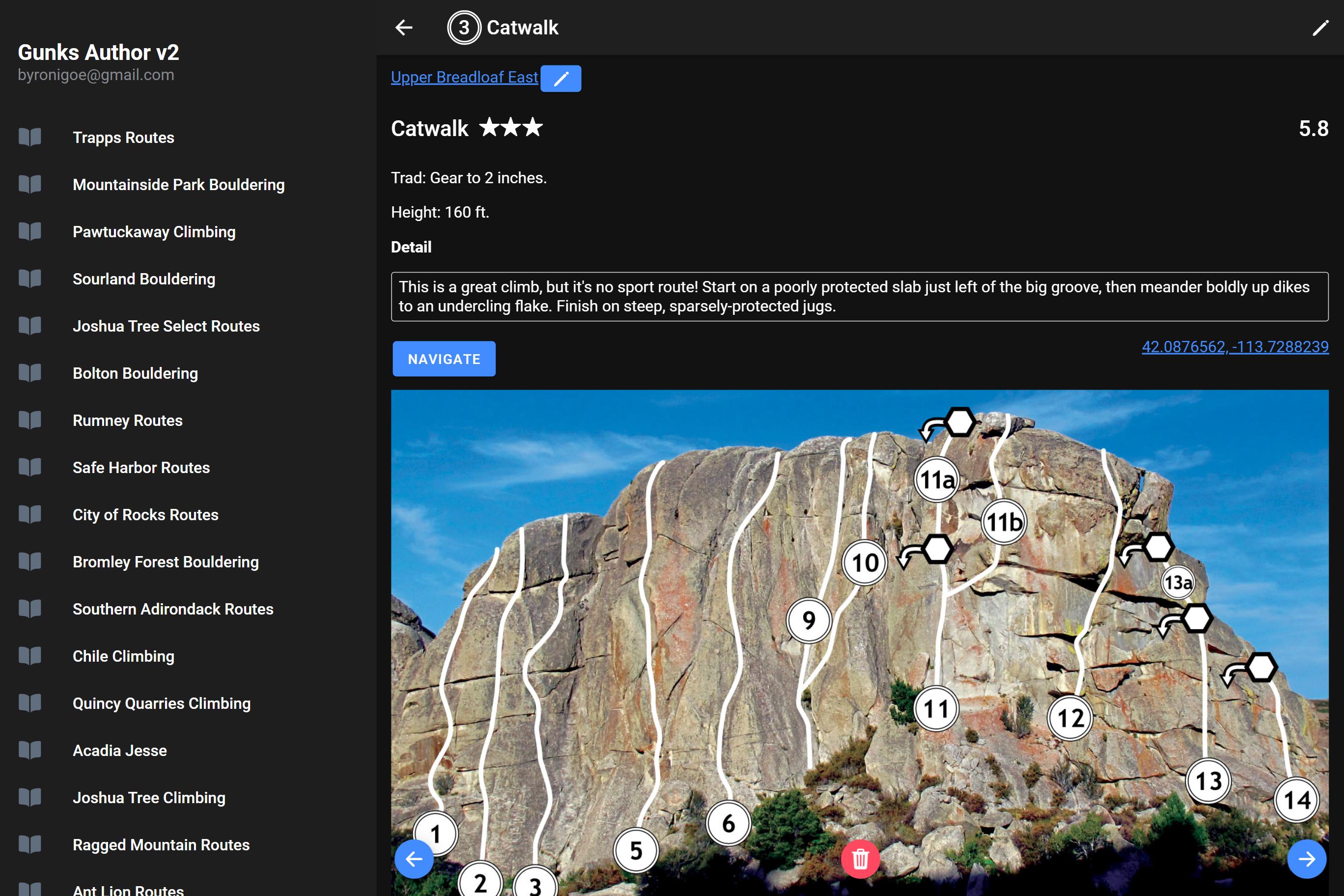Click Acadia Jesse book icon
The height and width of the screenshot is (896, 1344).
[29, 750]
